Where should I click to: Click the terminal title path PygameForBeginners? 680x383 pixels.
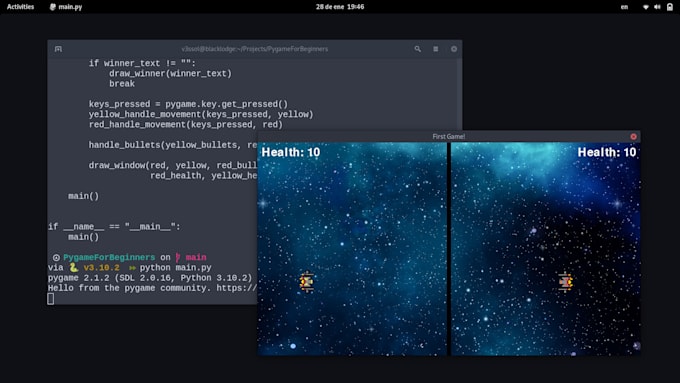tap(255, 49)
